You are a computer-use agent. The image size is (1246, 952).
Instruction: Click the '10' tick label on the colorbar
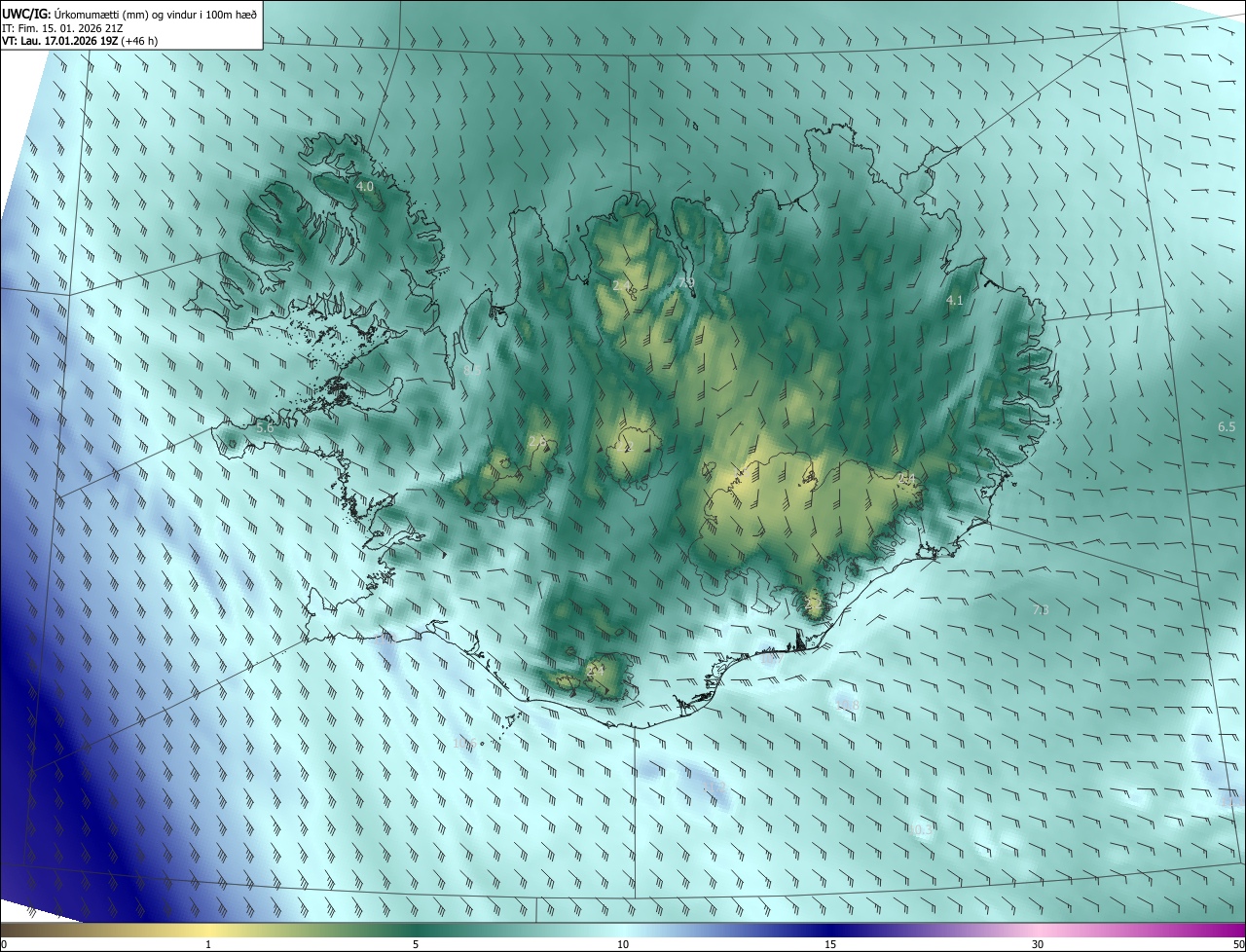click(x=623, y=945)
